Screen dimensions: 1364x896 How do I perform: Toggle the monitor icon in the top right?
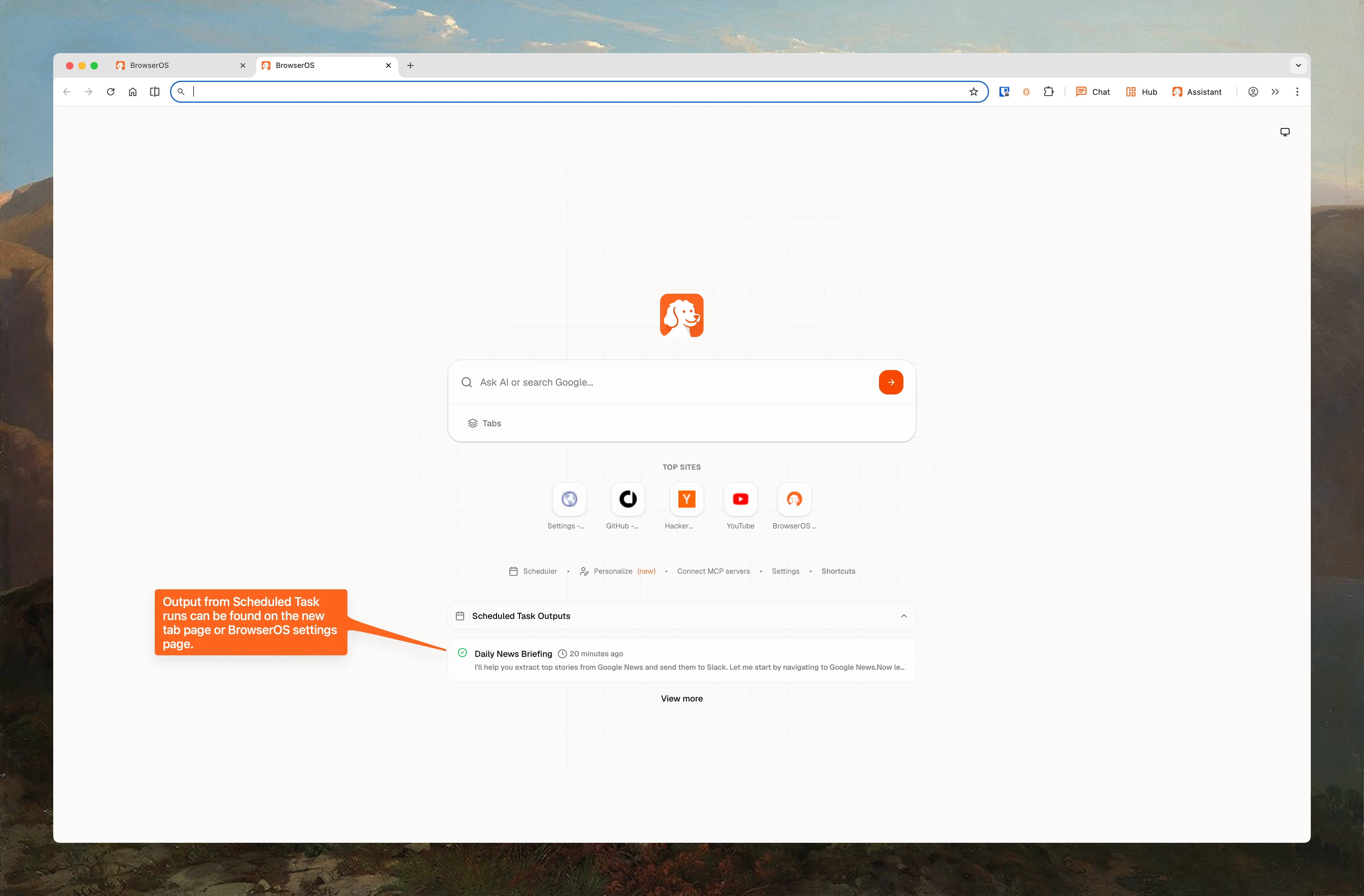click(1284, 132)
